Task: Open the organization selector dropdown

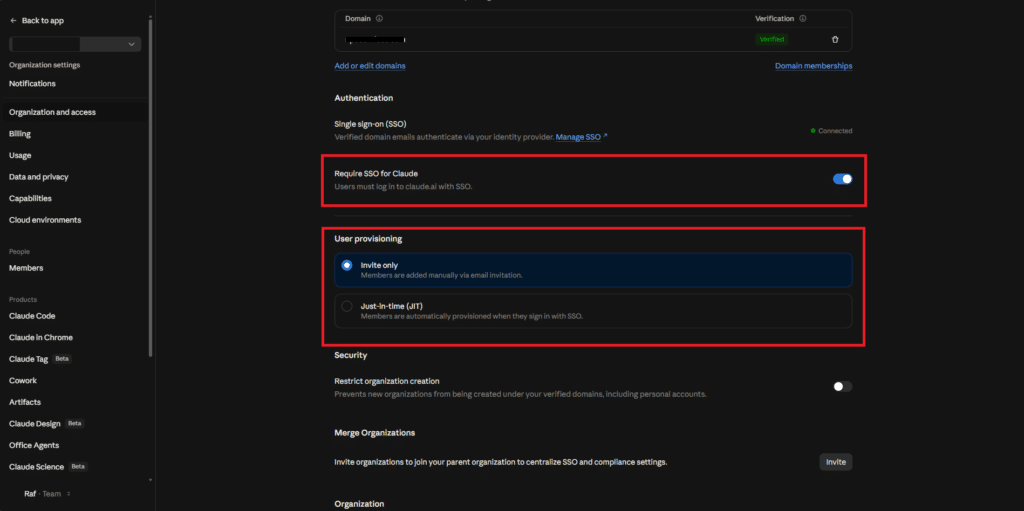Action: click(x=75, y=44)
